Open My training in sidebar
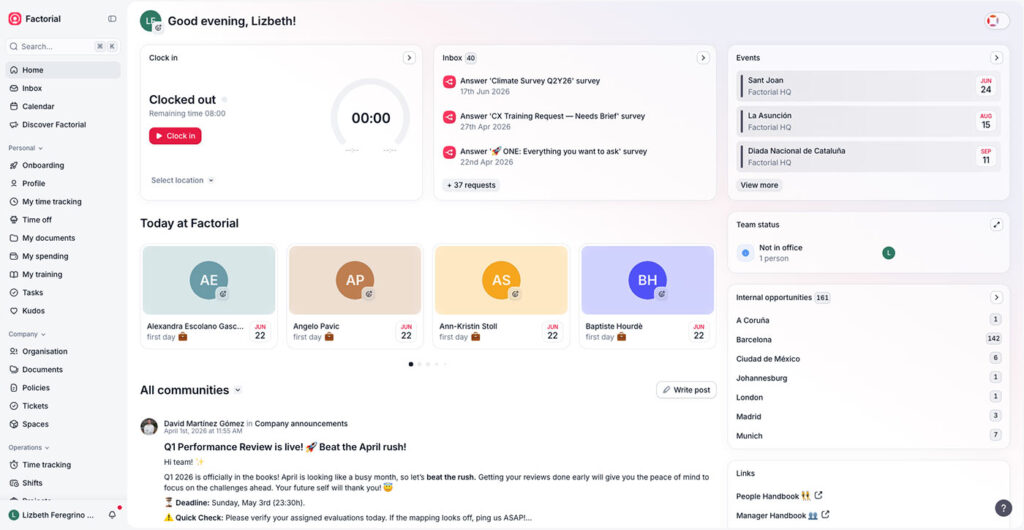This screenshot has height=530, width=1024. (x=63, y=275)
